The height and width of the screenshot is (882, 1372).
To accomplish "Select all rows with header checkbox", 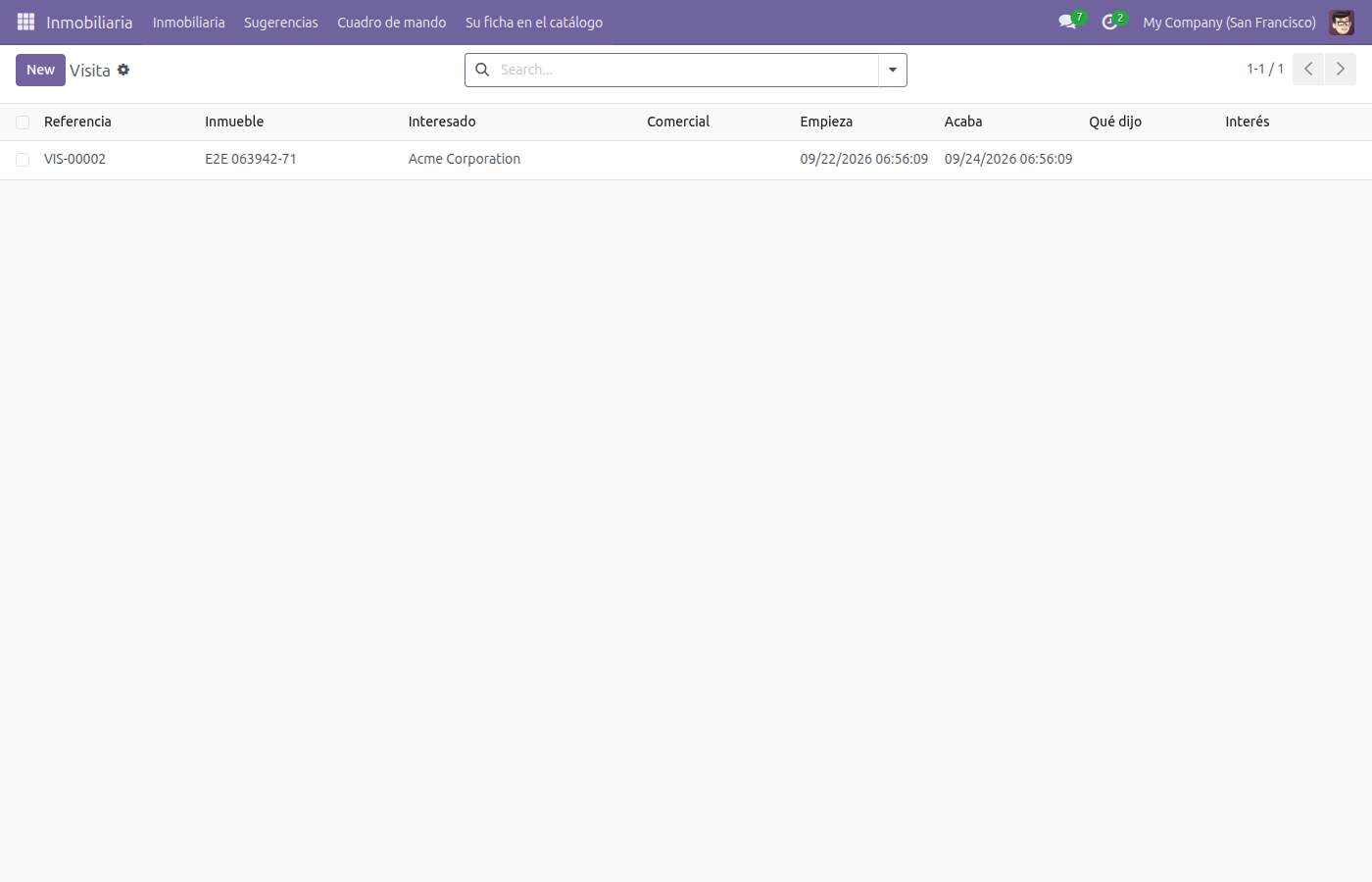I will [x=23, y=122].
